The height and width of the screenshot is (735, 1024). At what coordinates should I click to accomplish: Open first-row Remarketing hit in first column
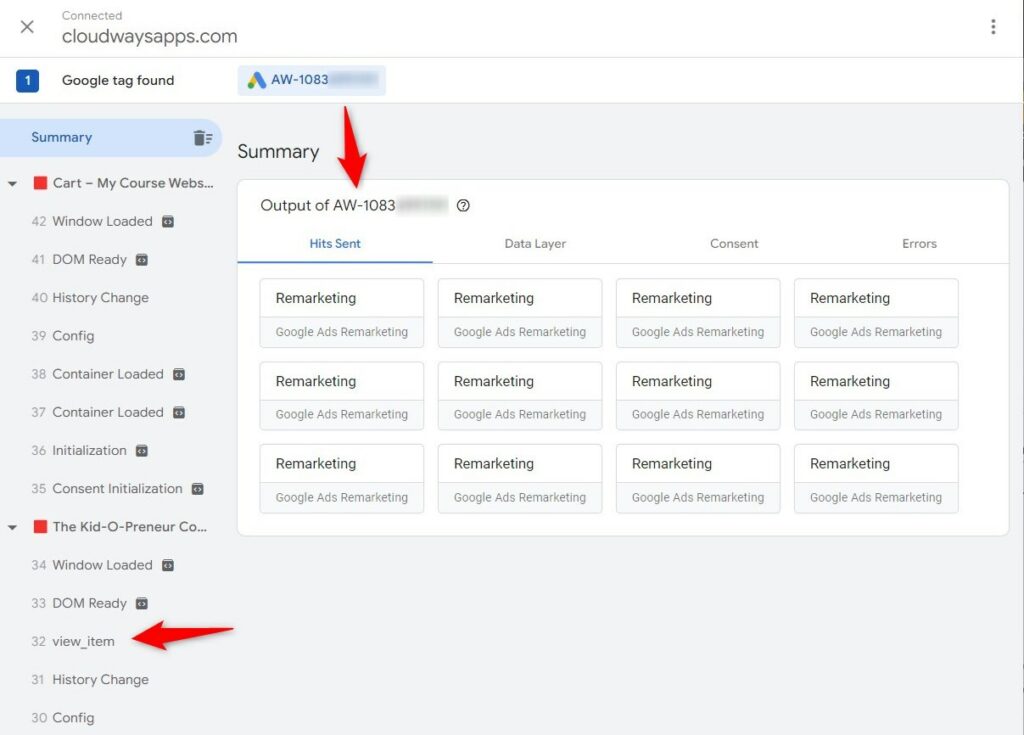342,313
